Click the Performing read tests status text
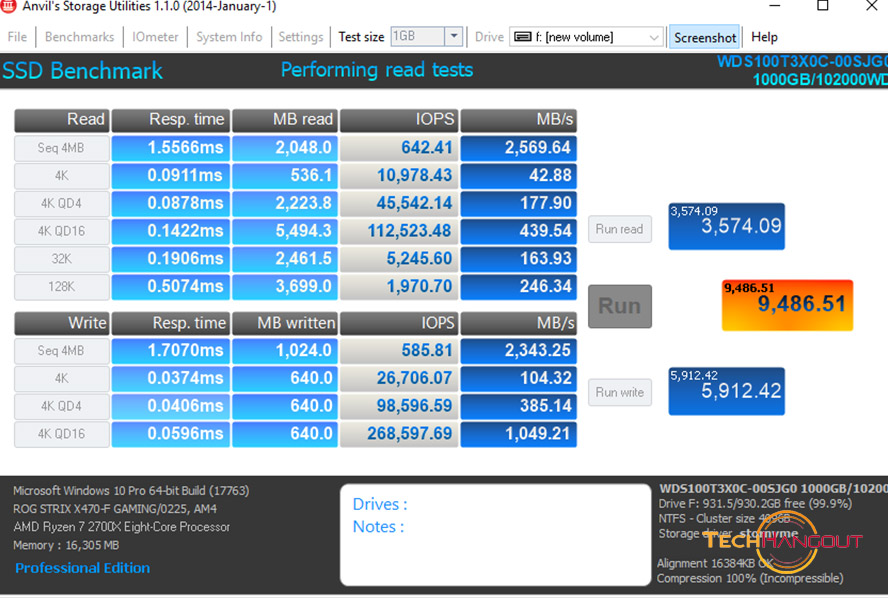The image size is (888, 598). (x=377, y=70)
